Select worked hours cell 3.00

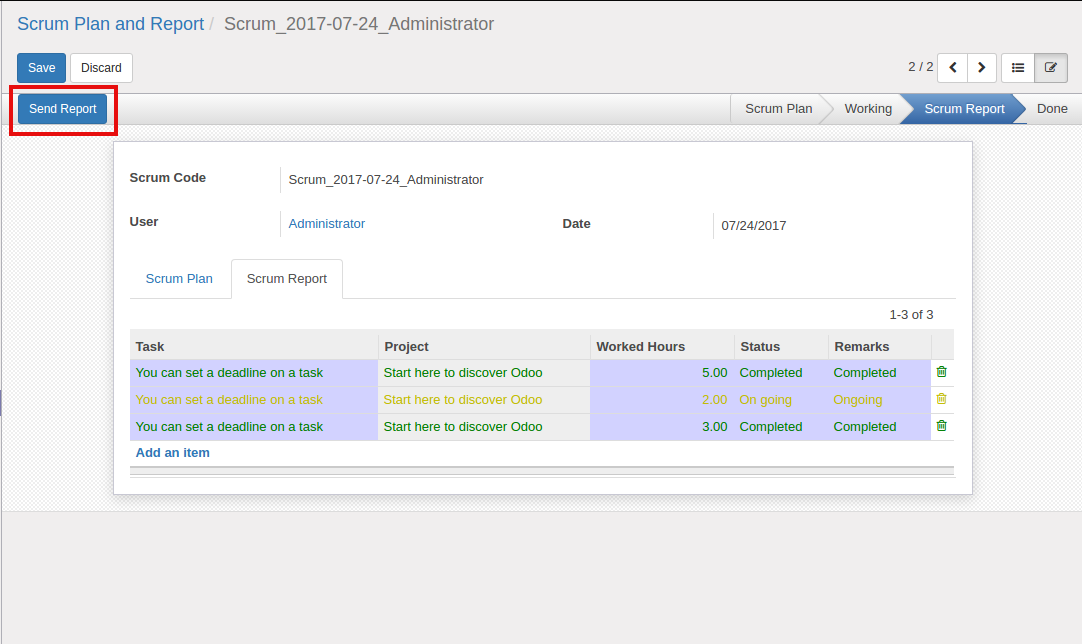click(662, 427)
